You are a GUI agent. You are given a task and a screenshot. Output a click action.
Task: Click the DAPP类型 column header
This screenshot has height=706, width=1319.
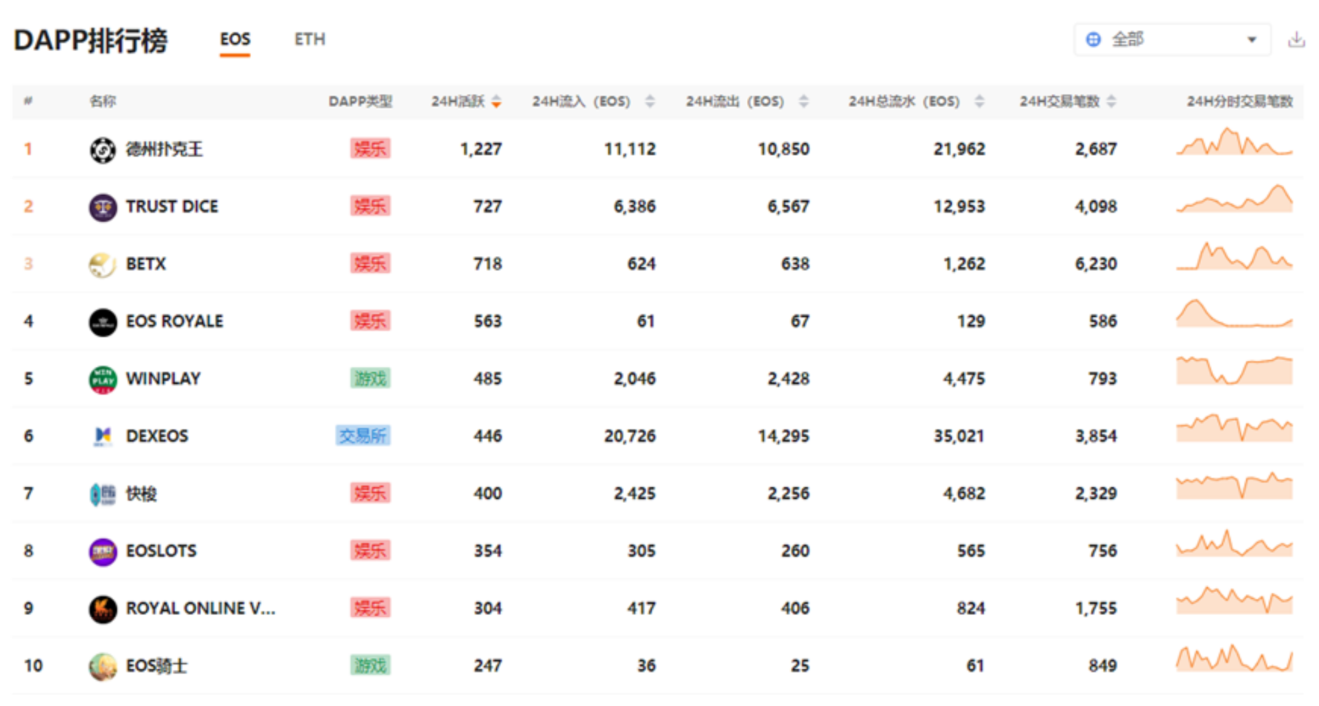361,101
